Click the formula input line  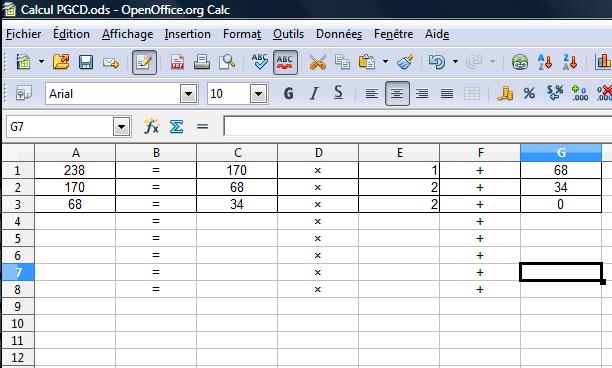(x=418, y=126)
